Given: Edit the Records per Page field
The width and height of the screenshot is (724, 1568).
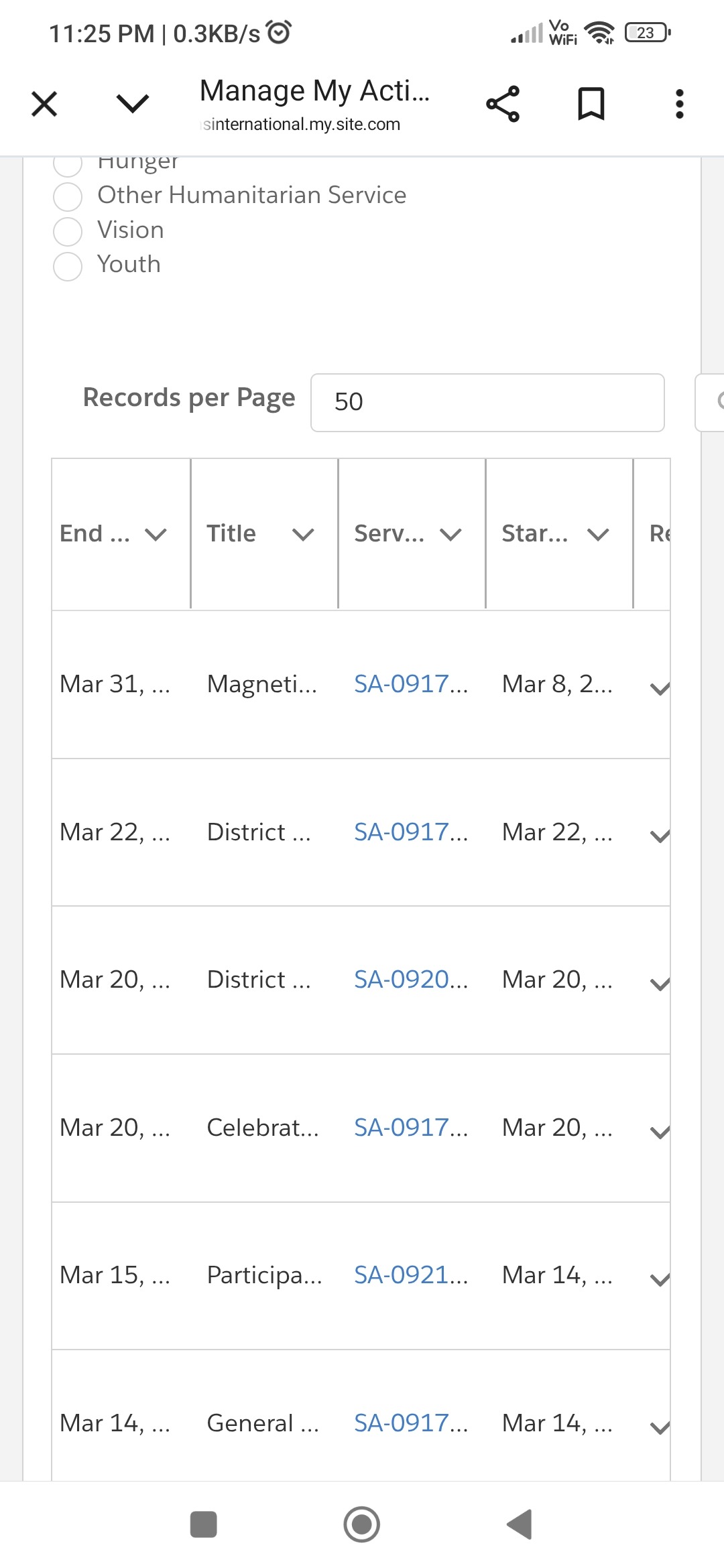Looking at the screenshot, I should tap(487, 402).
